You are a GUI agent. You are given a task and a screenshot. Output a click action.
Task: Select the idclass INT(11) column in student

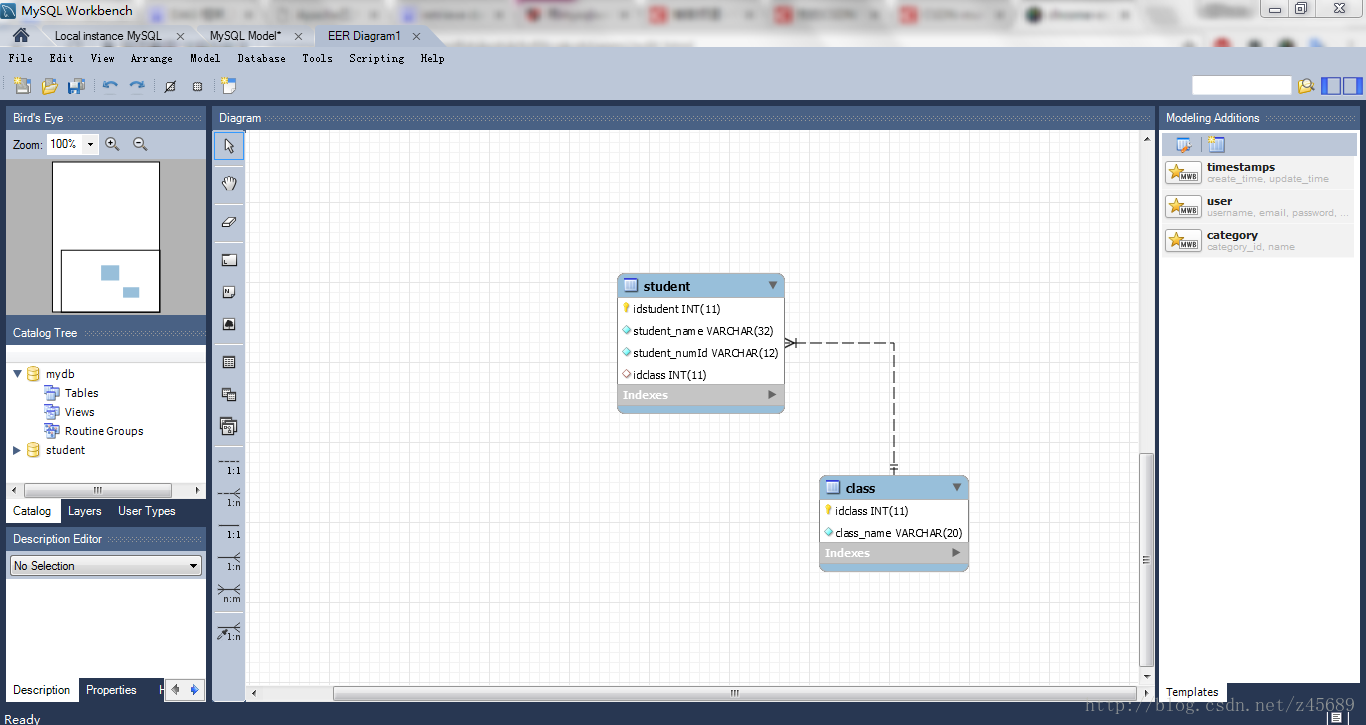pyautogui.click(x=670, y=375)
